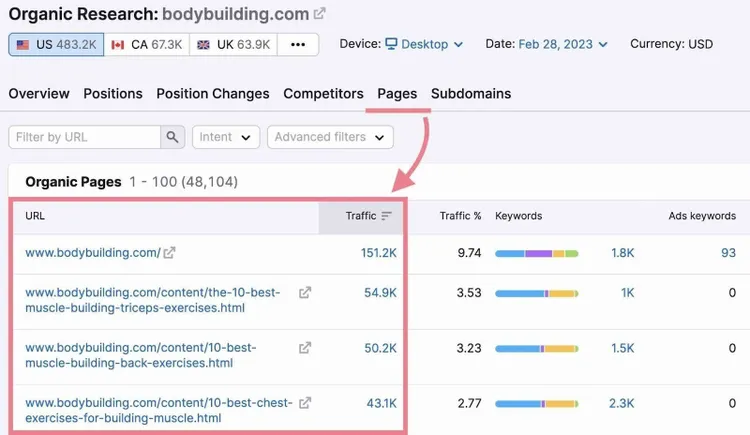The height and width of the screenshot is (435, 750).
Task: Open bodybuilding.com external link icon in title
Action: click(320, 13)
